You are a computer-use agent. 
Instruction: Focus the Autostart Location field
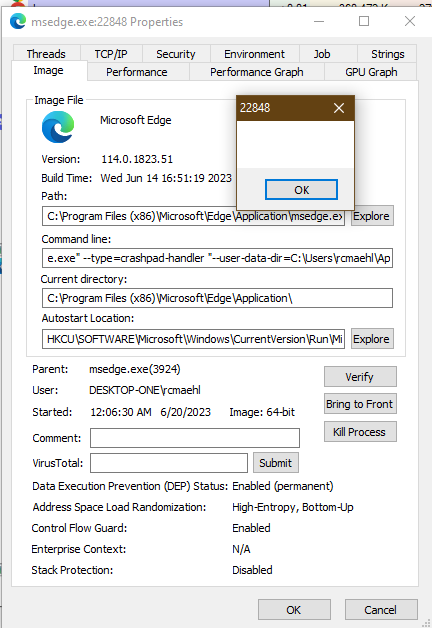pos(193,339)
